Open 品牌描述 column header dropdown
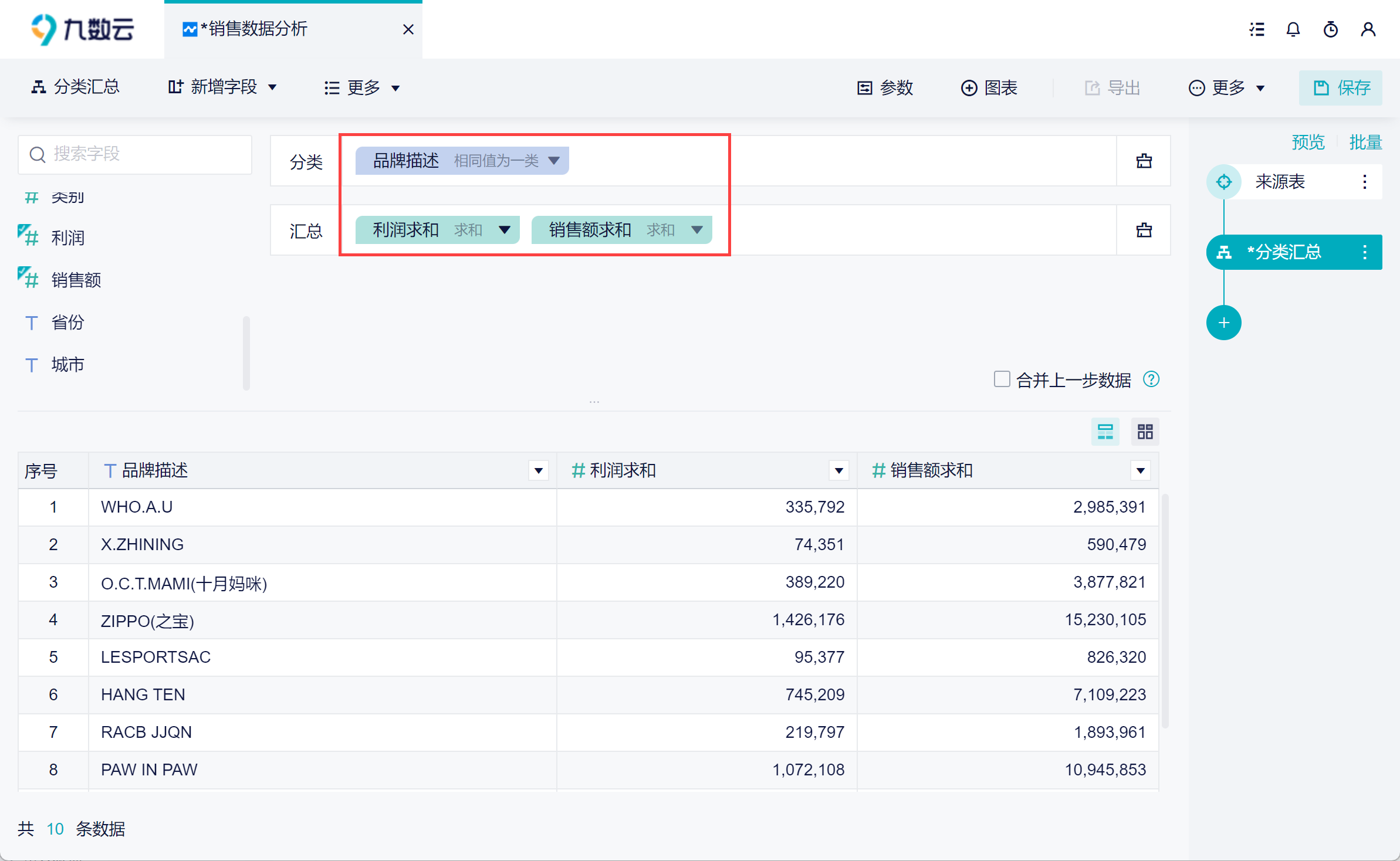 [539, 470]
